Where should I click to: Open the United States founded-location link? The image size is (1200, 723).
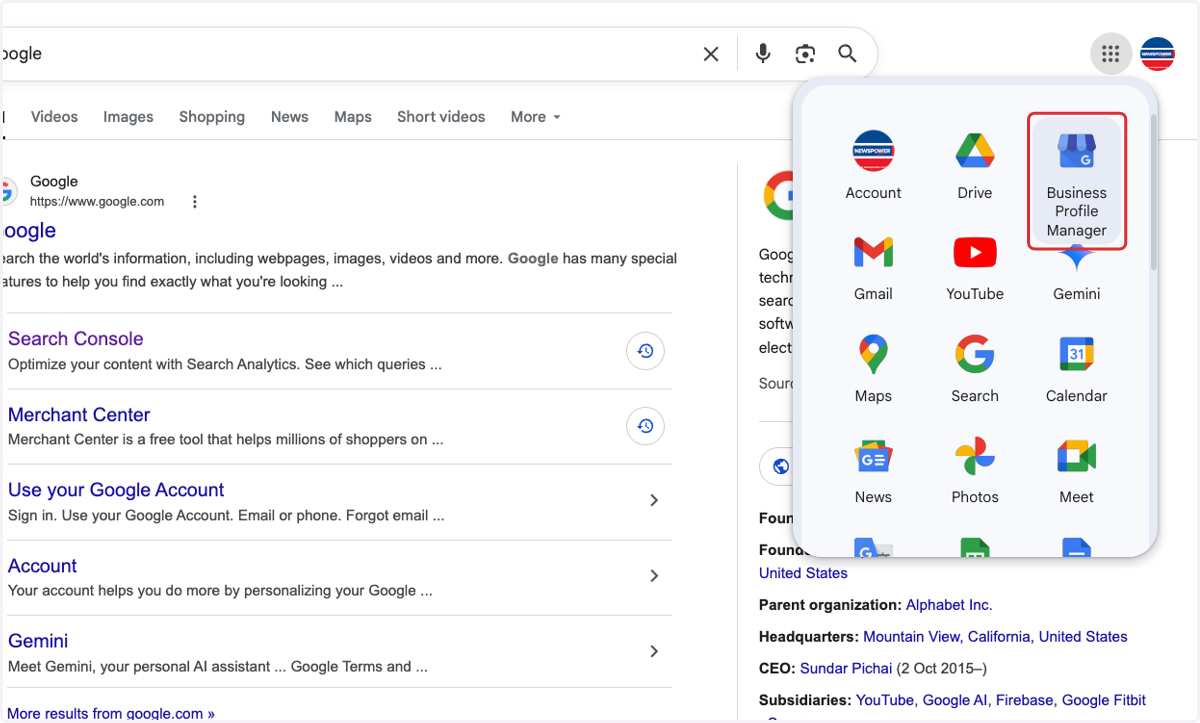[x=803, y=573]
